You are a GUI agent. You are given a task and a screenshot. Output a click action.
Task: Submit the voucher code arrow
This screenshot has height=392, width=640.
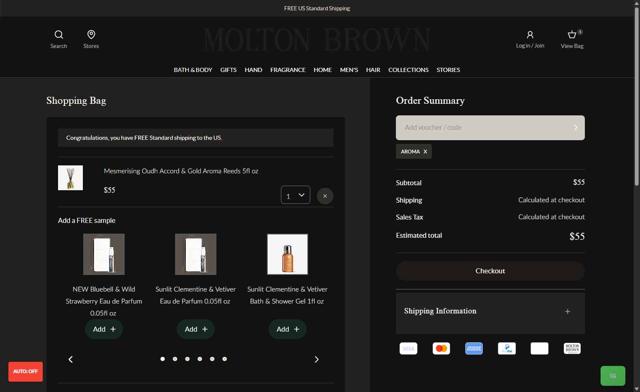[x=576, y=127]
